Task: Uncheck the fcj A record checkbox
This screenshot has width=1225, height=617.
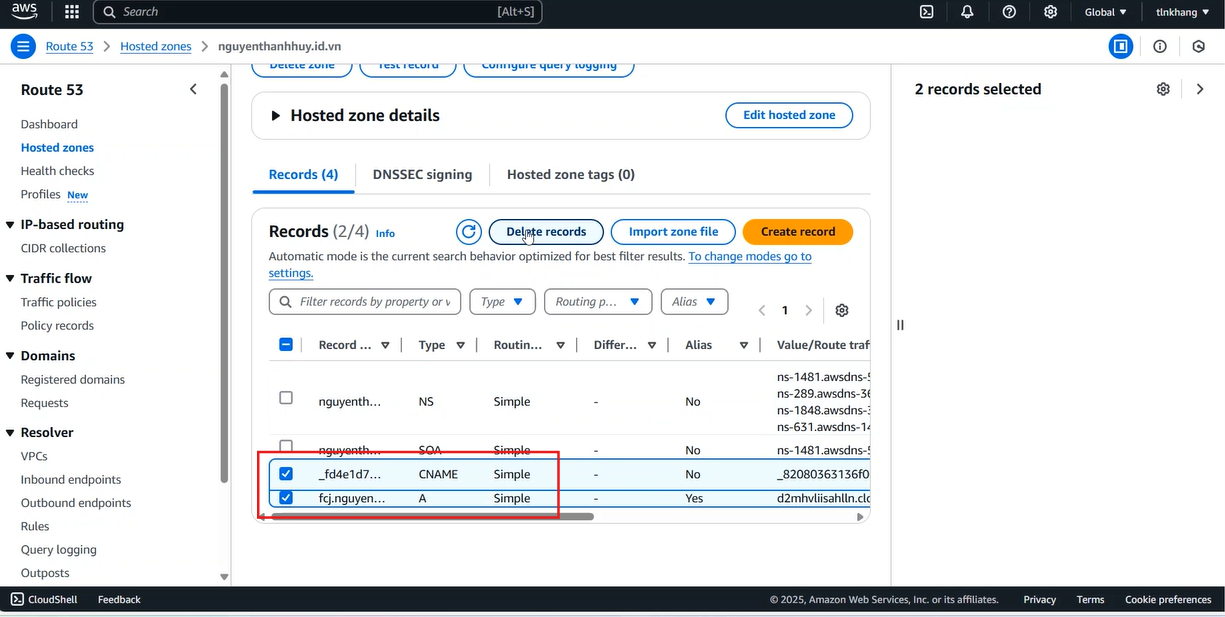Action: pyautogui.click(x=286, y=498)
